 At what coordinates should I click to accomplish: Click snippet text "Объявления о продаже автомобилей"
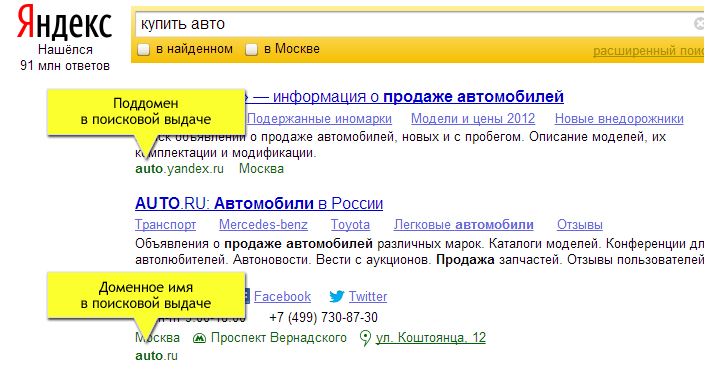[x=254, y=244]
